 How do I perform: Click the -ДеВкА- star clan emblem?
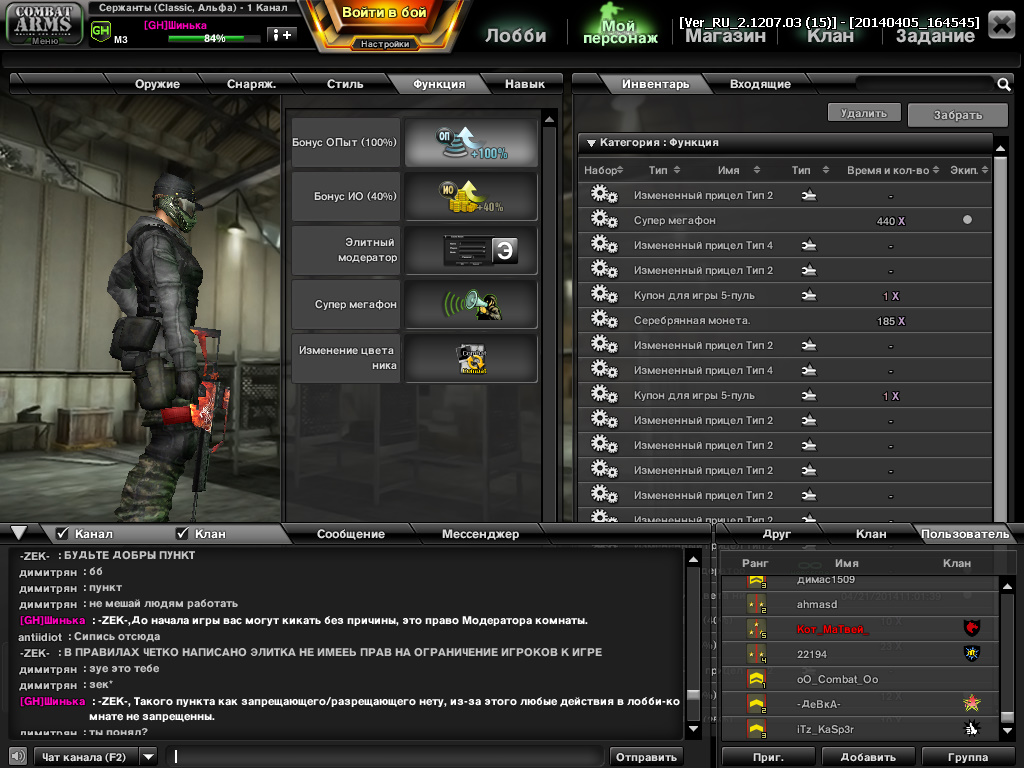(x=972, y=703)
